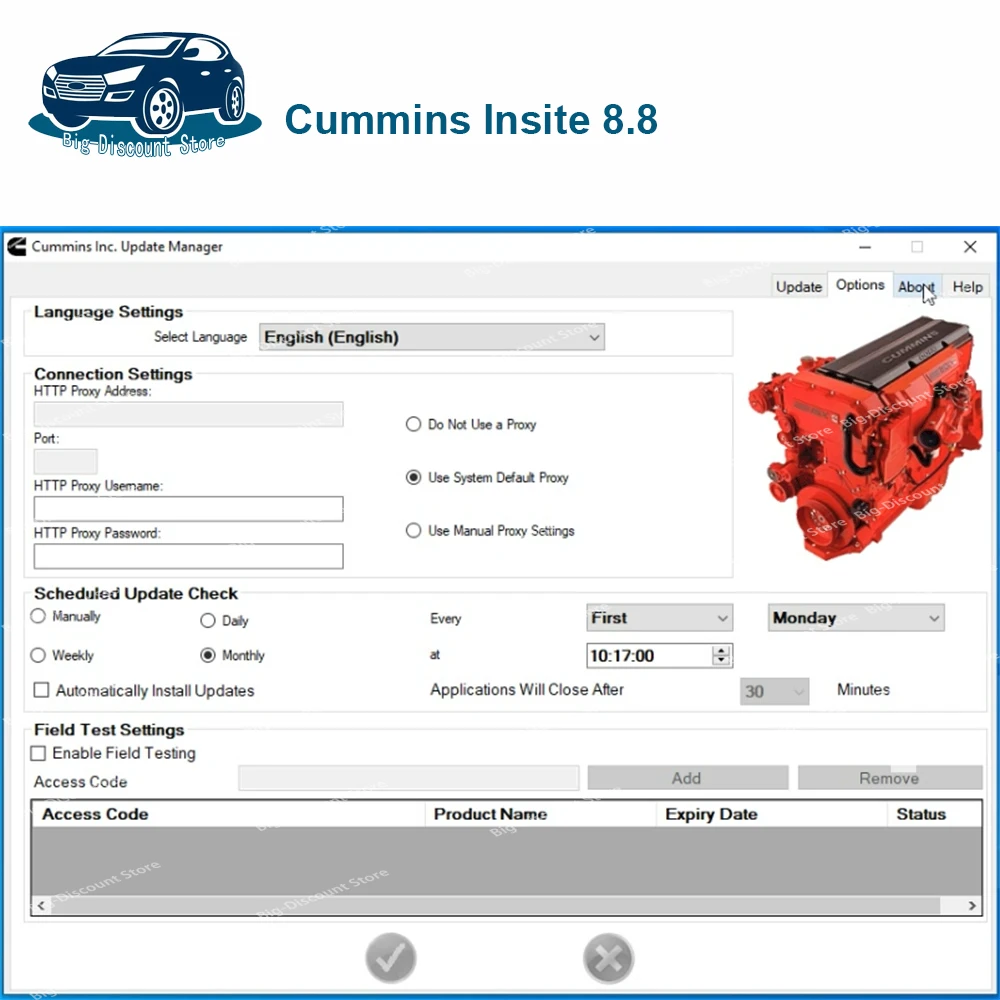Focus the HTTP Proxy Username field
The width and height of the screenshot is (1000, 1000).
coord(188,508)
